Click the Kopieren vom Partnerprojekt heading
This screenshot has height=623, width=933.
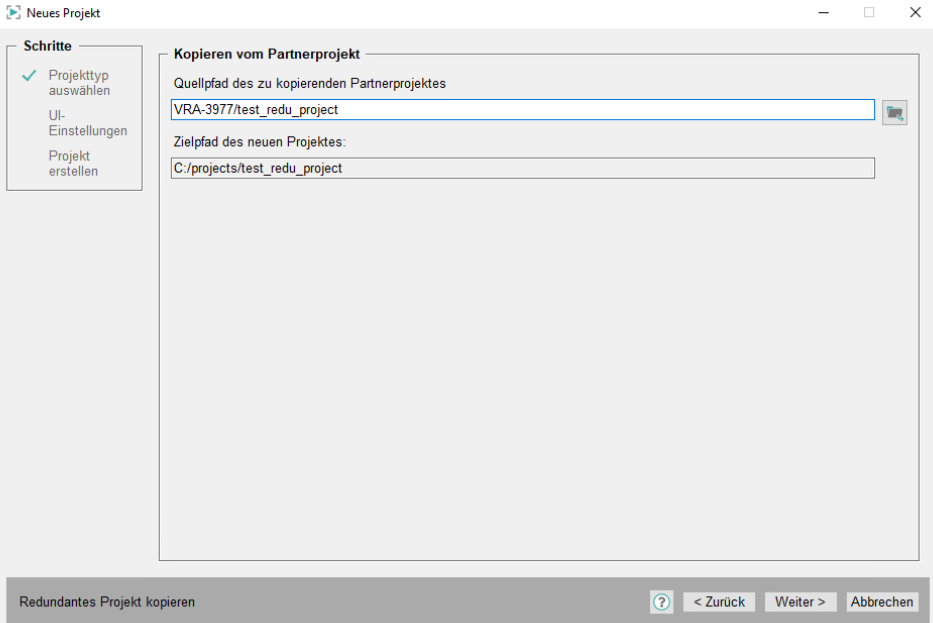pyautogui.click(x=267, y=54)
